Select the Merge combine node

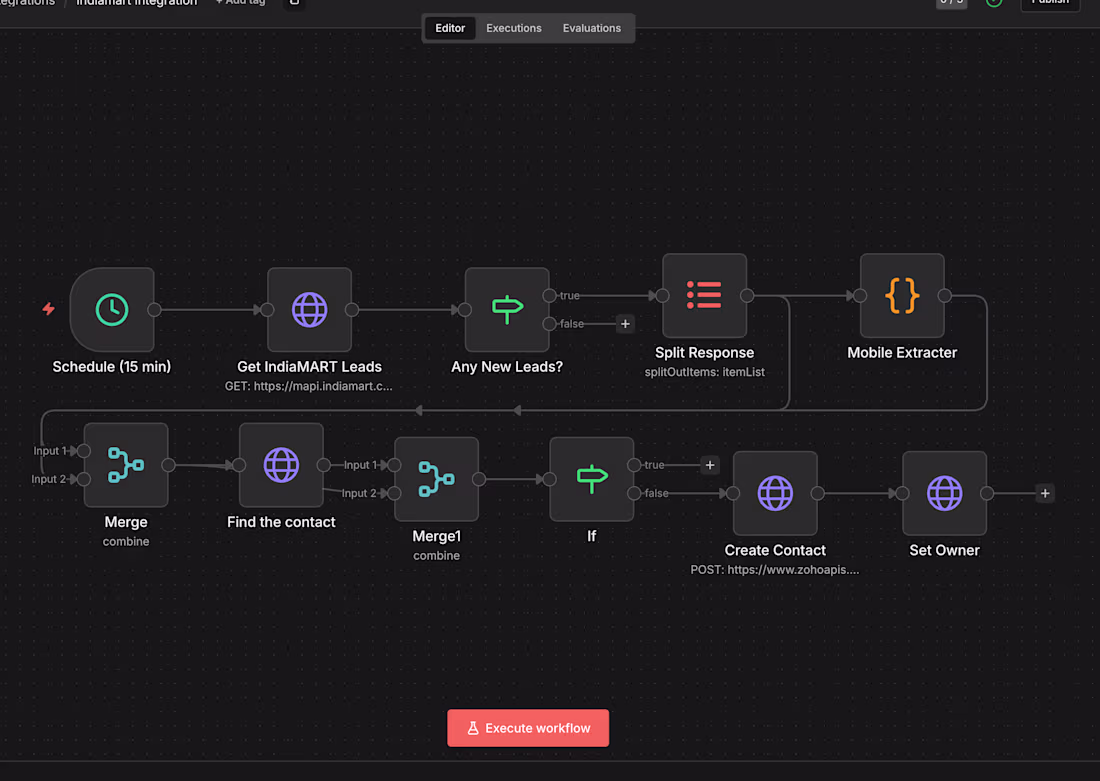click(125, 465)
